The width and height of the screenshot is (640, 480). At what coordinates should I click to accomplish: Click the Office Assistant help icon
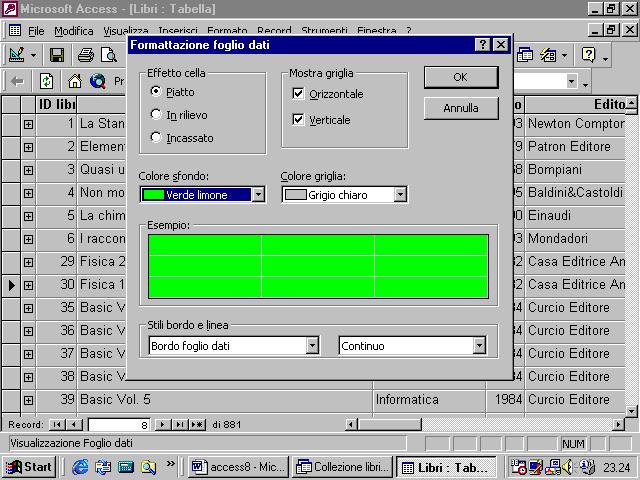[589, 55]
